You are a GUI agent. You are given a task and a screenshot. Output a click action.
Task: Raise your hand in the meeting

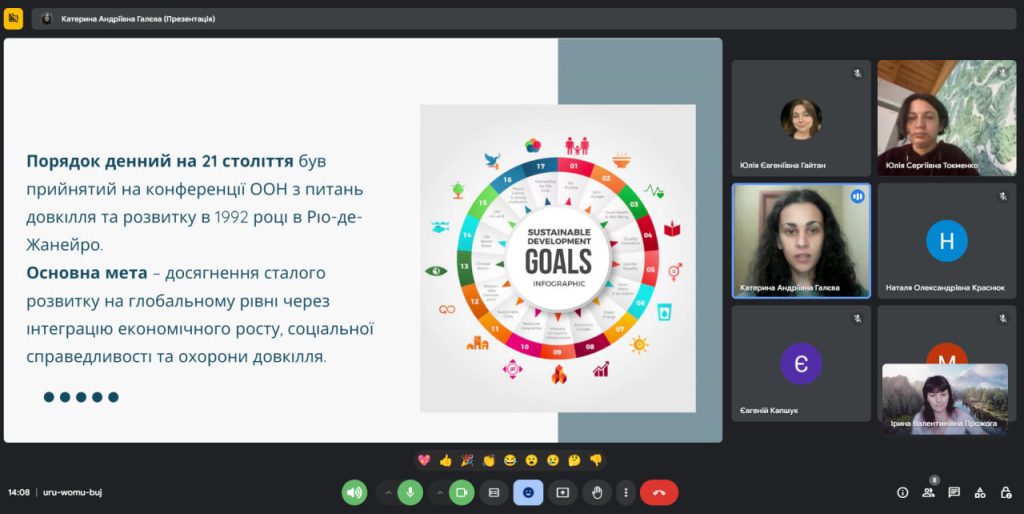click(x=596, y=492)
